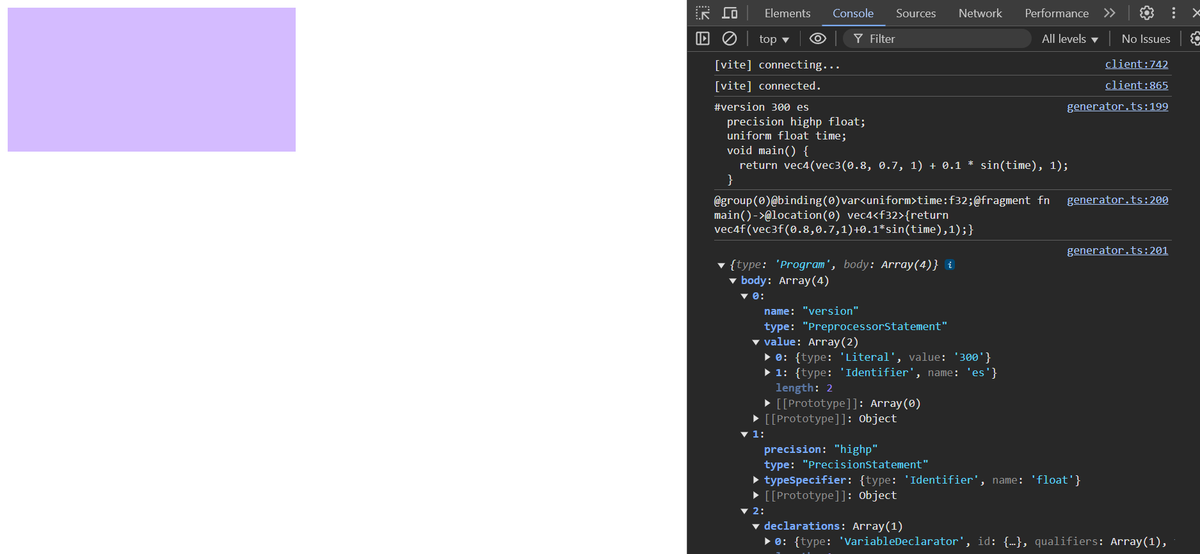Collapse the body: Array(4) node
The width and height of the screenshot is (1200, 554).
(x=733, y=281)
